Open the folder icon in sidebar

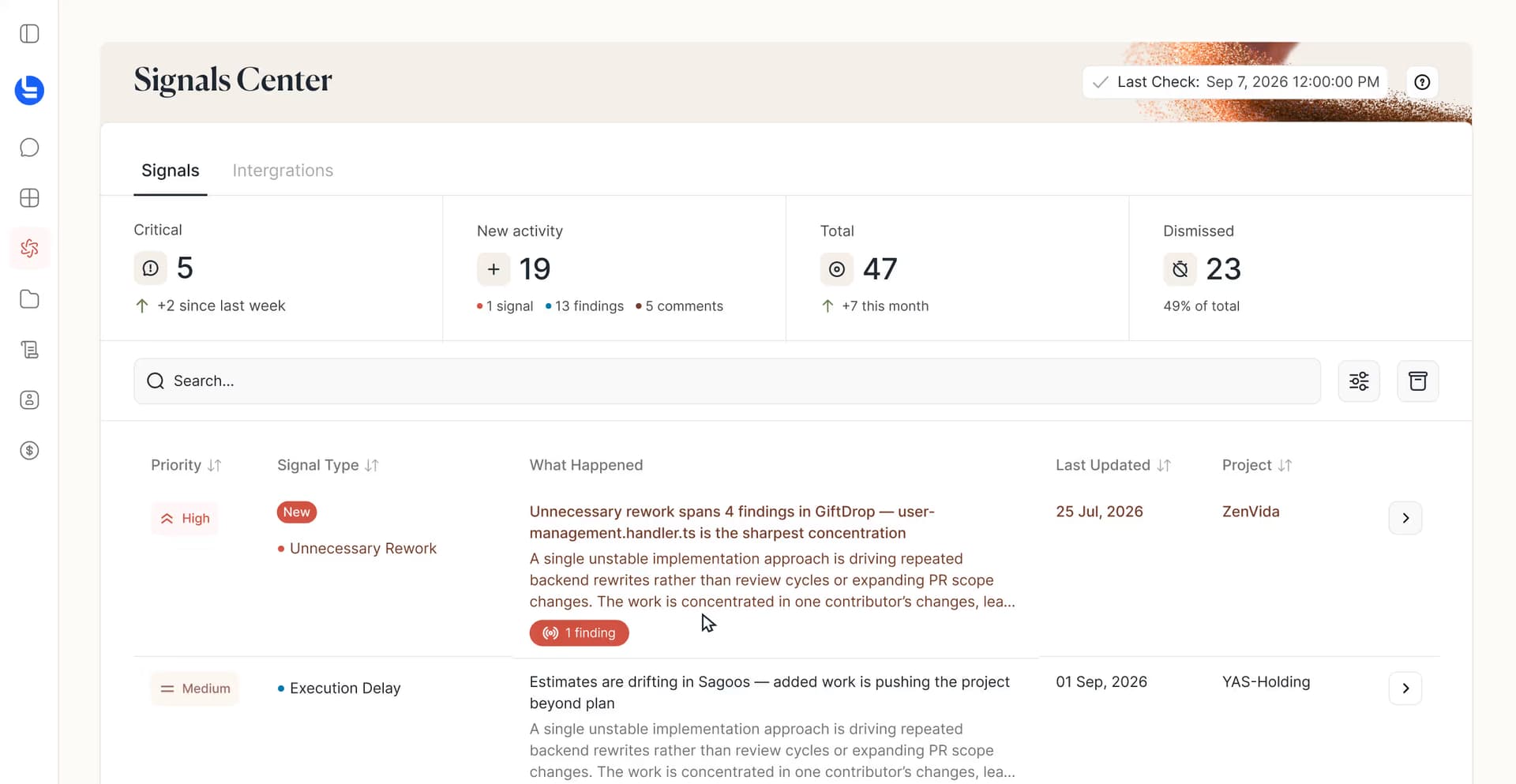click(29, 299)
